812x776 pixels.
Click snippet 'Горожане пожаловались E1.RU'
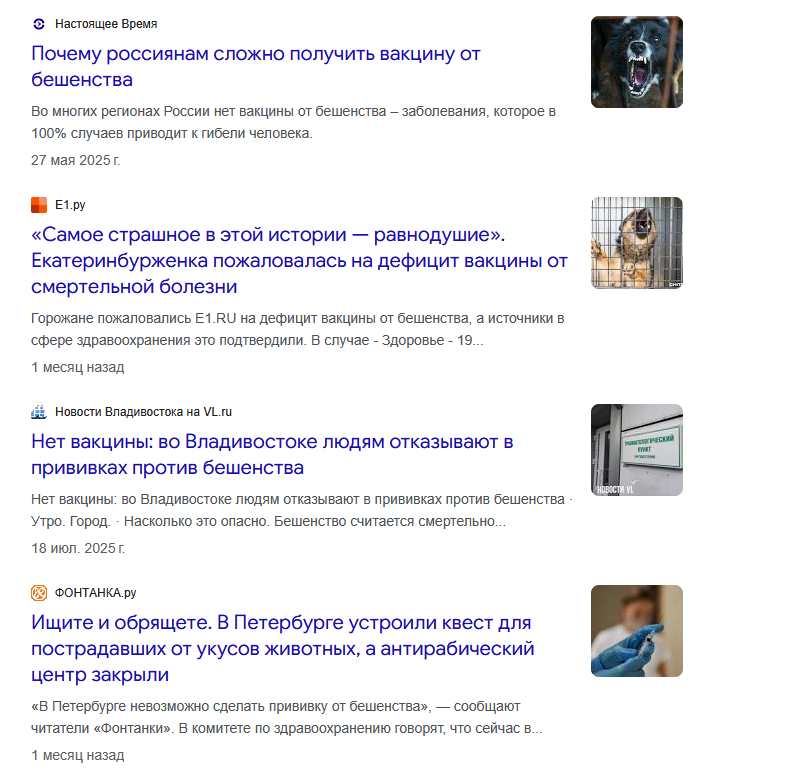coord(297,329)
